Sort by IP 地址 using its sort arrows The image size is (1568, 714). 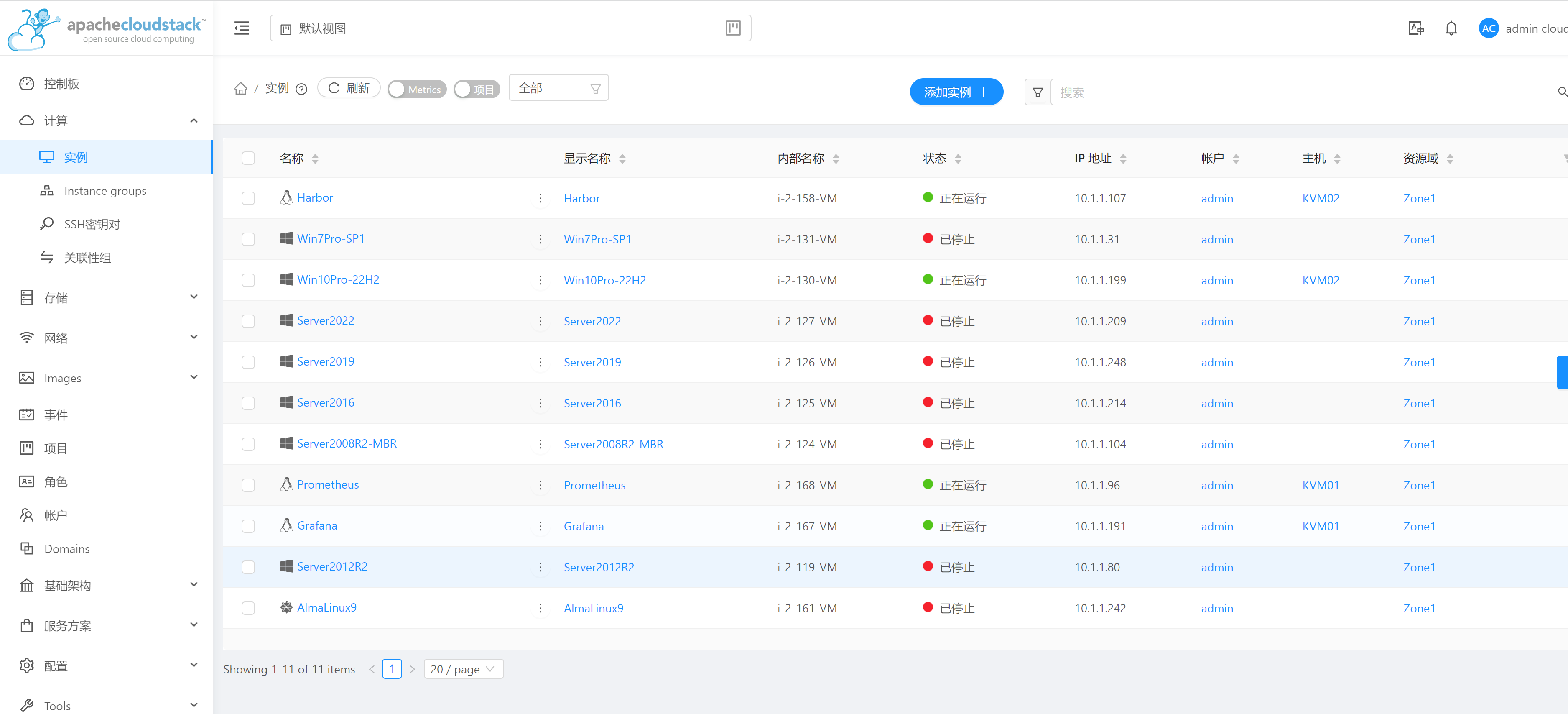point(1122,159)
